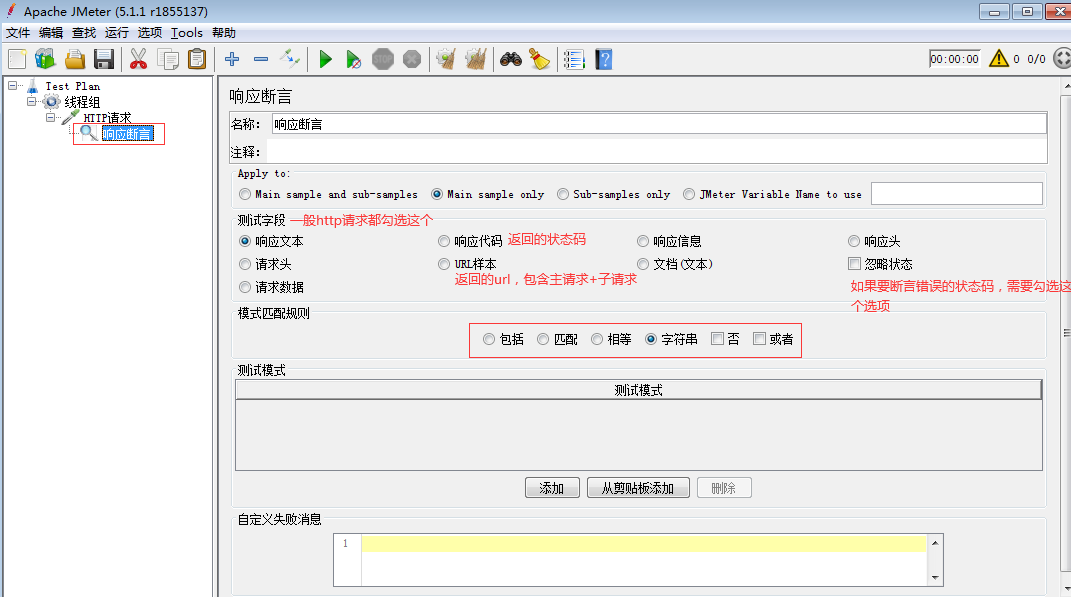Collapse the Test Plan tree expander
The height and width of the screenshot is (597, 1071).
click(x=12, y=85)
